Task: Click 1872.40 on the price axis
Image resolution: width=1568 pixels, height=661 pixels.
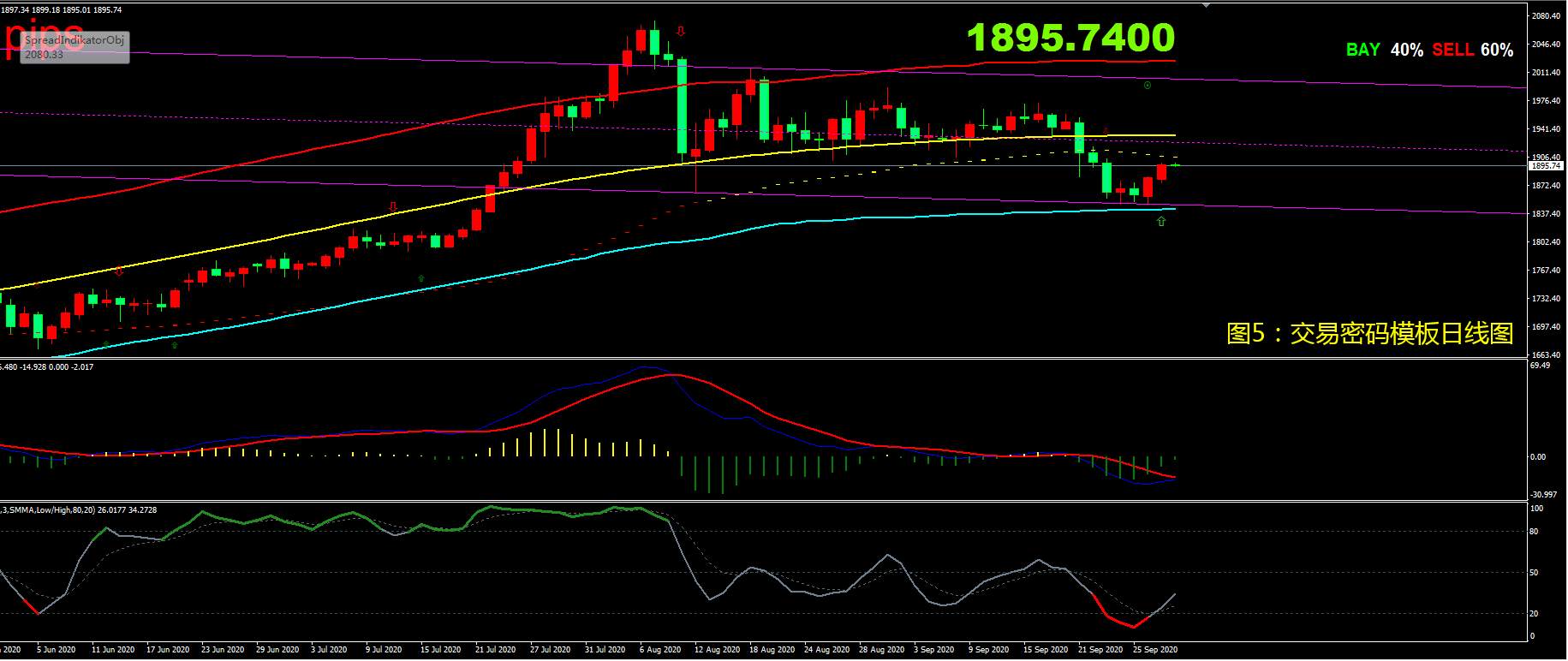Action: (x=1547, y=185)
